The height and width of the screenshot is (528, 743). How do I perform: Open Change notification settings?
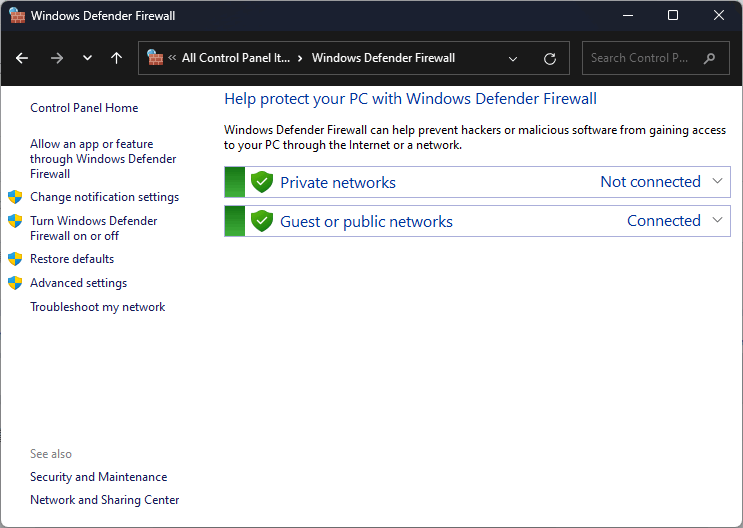pyautogui.click(x=104, y=197)
